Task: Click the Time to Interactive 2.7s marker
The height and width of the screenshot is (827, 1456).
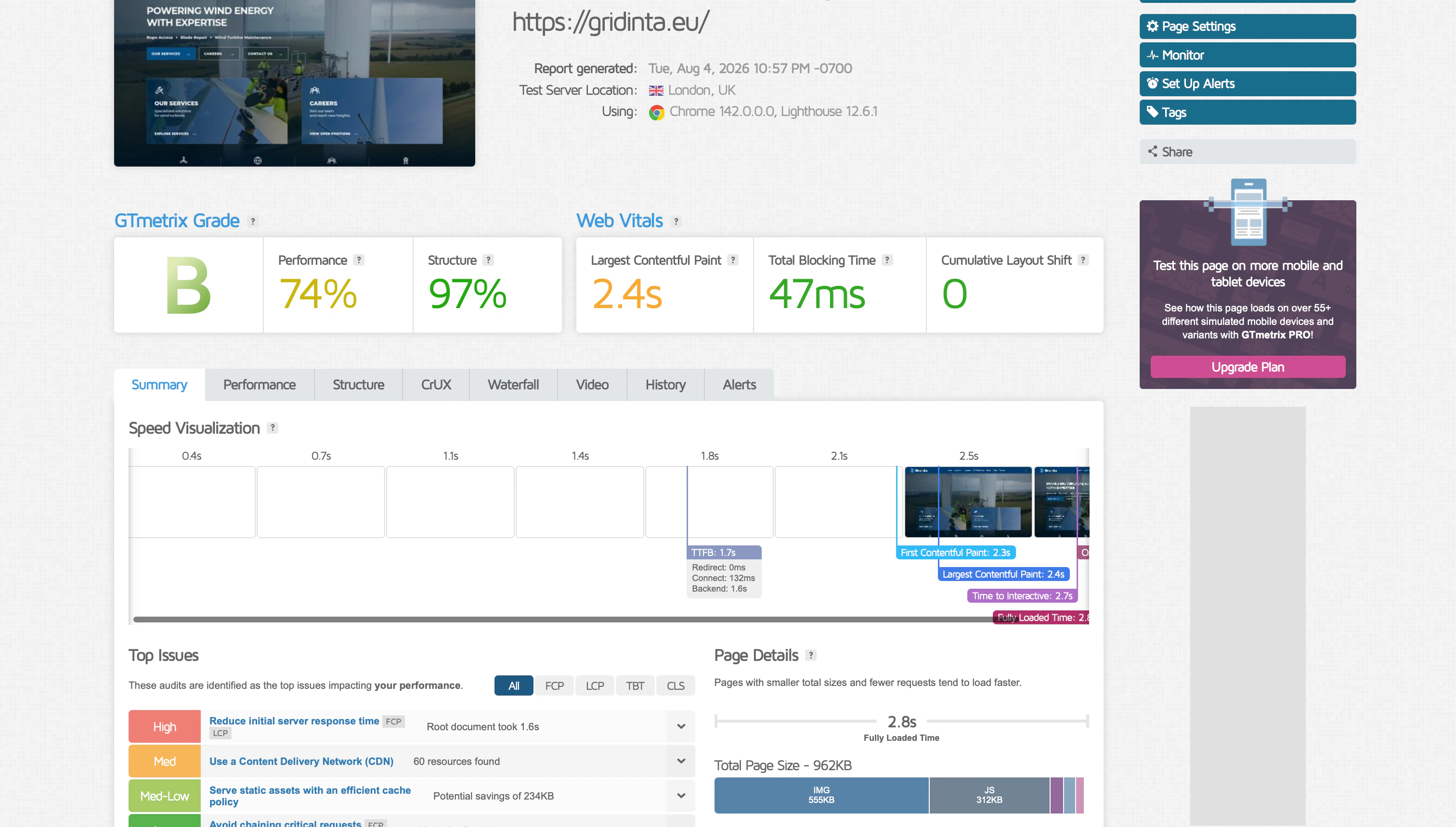Action: 1022,596
